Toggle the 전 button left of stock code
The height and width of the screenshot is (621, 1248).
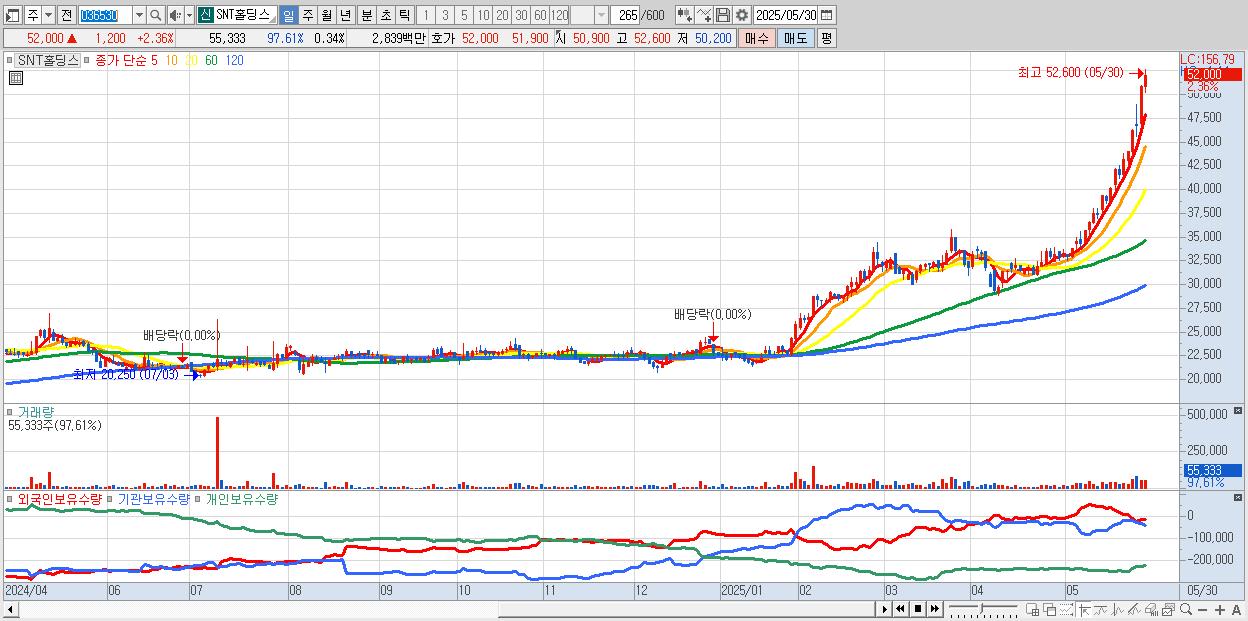[x=66, y=15]
